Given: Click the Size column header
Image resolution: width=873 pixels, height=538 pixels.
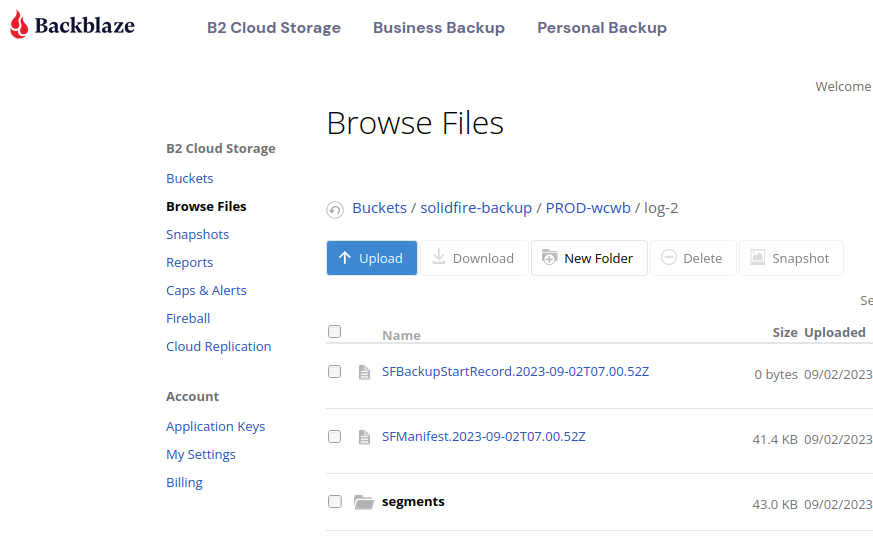Looking at the screenshot, I should [x=785, y=332].
